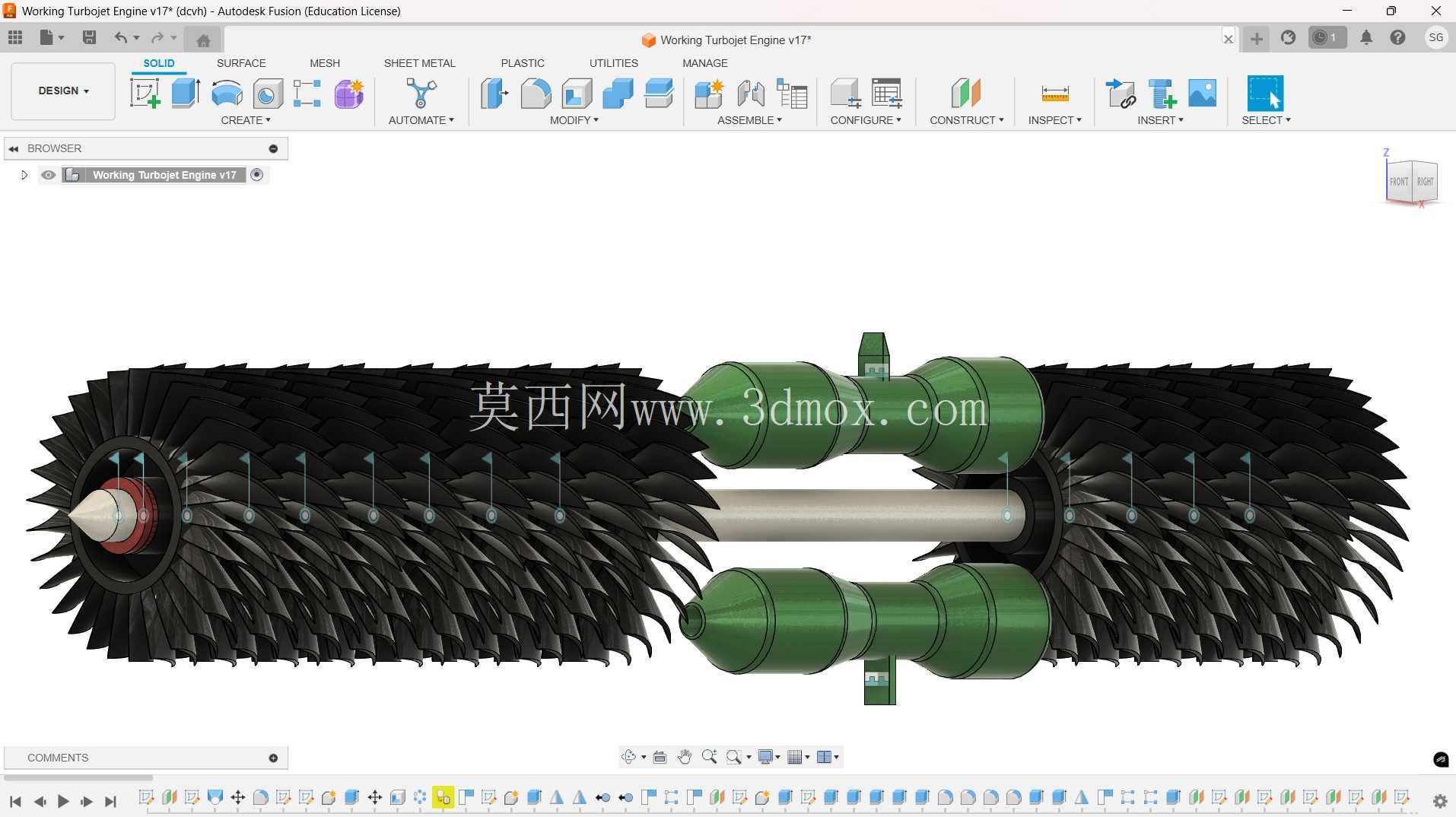Image resolution: width=1456 pixels, height=817 pixels.
Task: Click the notifications bell icon
Action: coord(1366,37)
